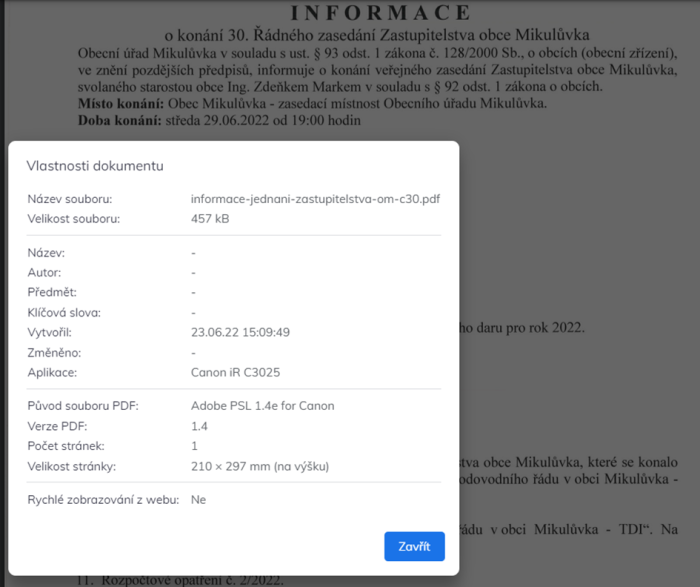Click the Změněno label

coord(54,353)
